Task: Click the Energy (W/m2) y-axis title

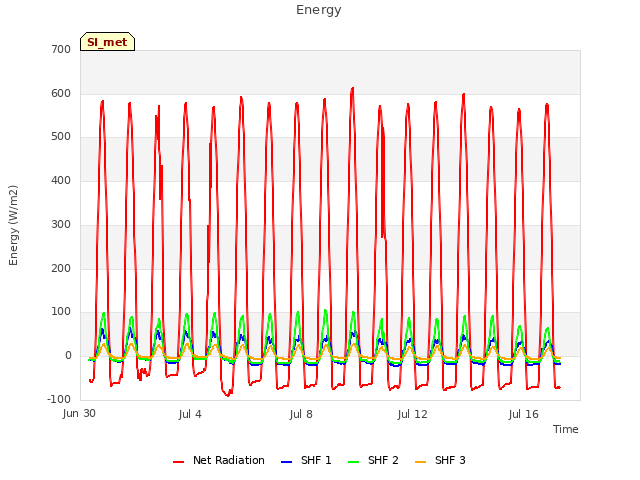Action: pos(13,225)
